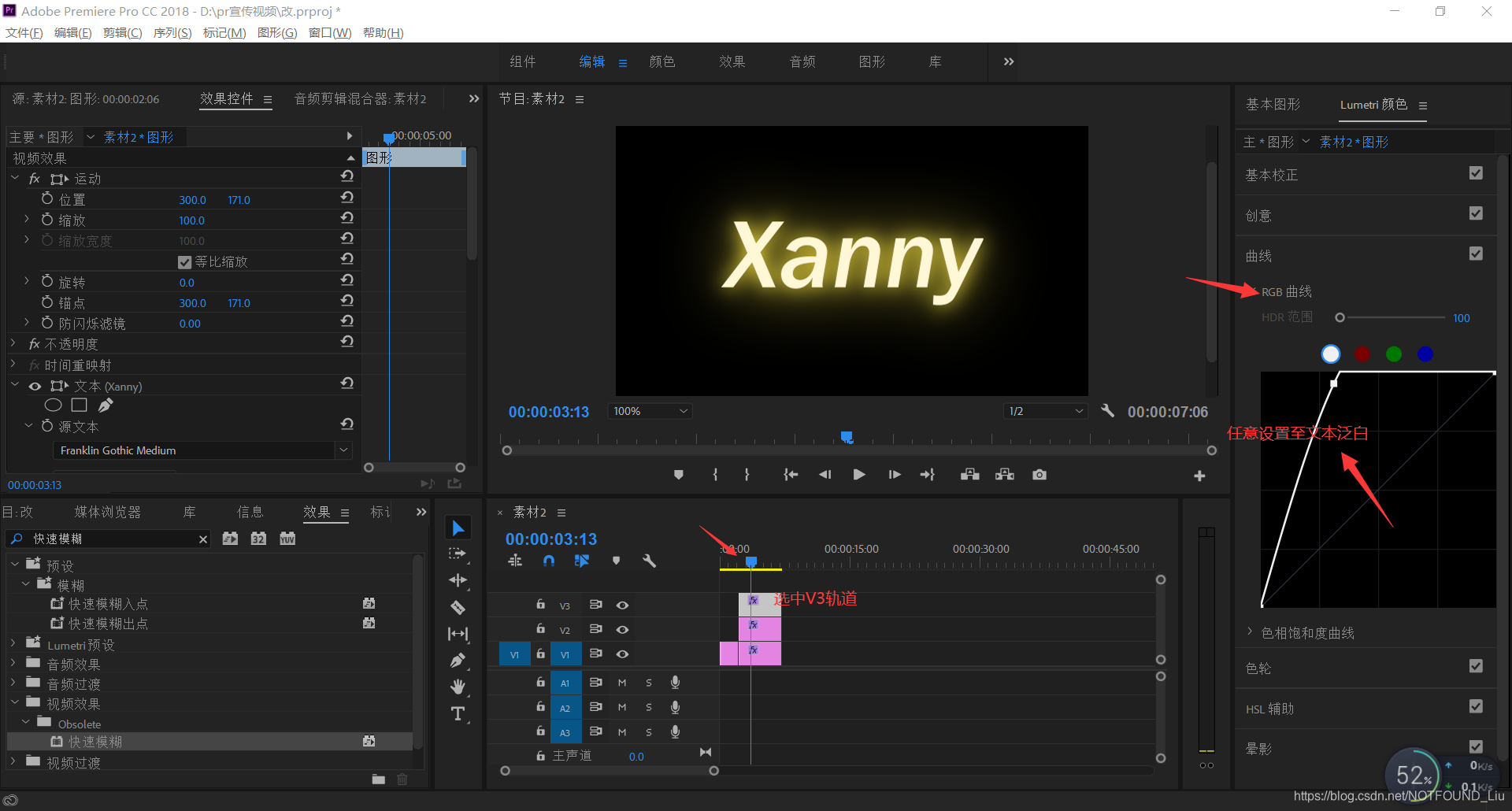Viewport: 1512px width, 811px height.
Task: Open the 窗口 menu
Action: [x=330, y=33]
